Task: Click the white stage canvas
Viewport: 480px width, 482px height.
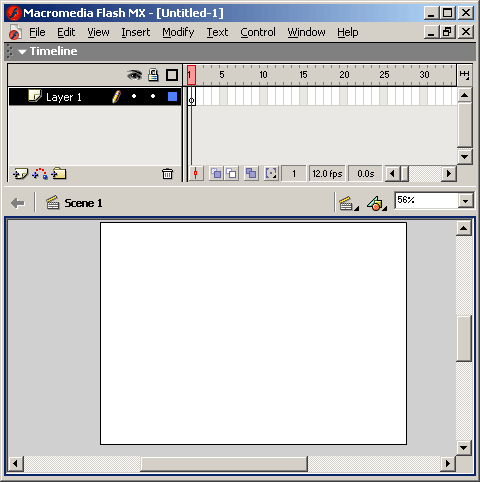Action: [253, 333]
